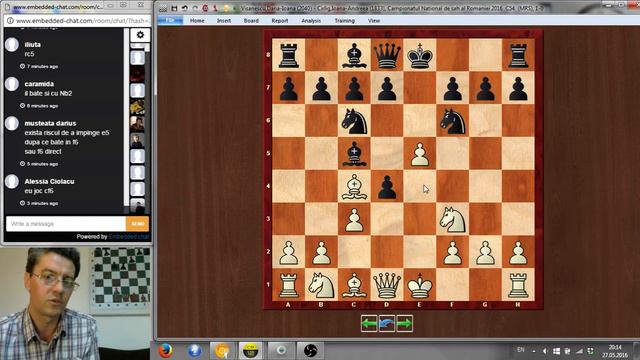
Task: Click site info icon in address bar
Action: (x=10, y=20)
